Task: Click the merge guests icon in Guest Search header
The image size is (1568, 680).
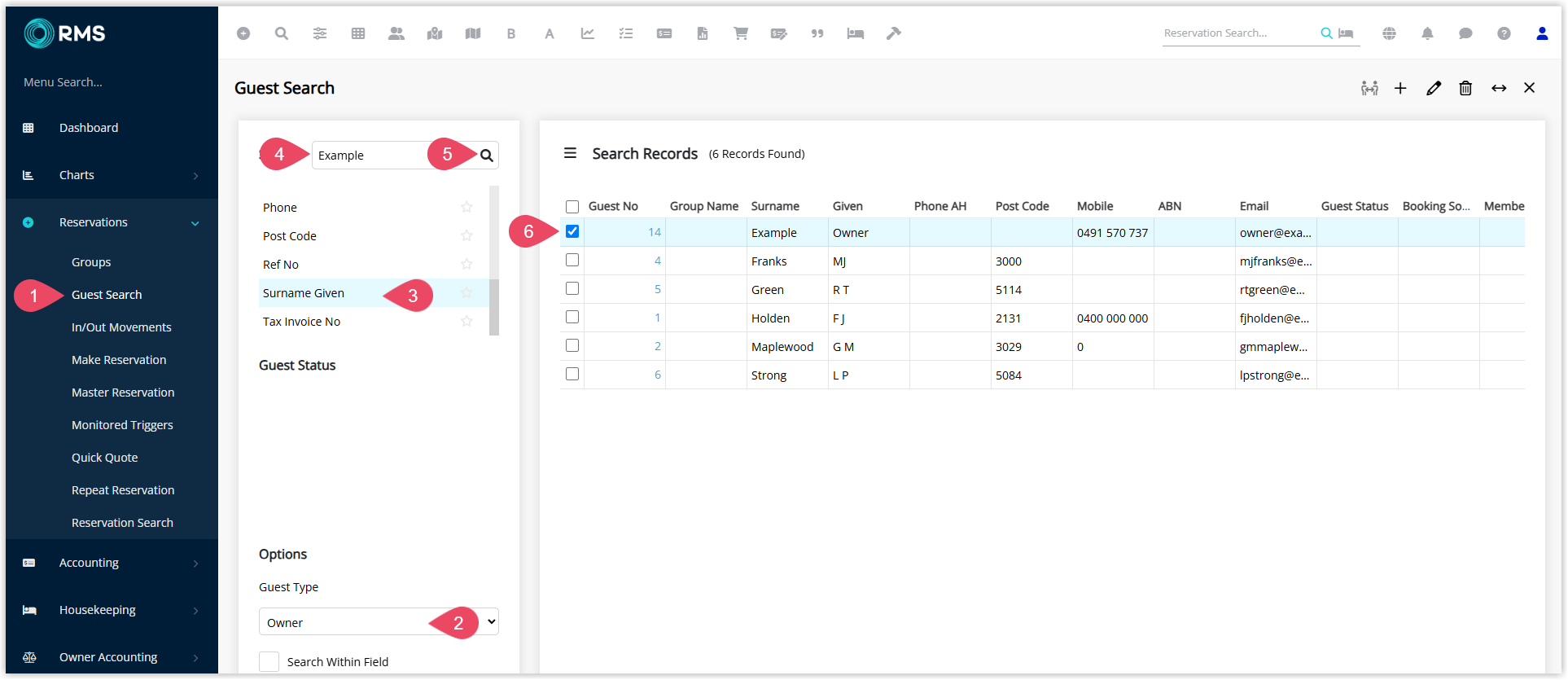Action: tap(1370, 88)
